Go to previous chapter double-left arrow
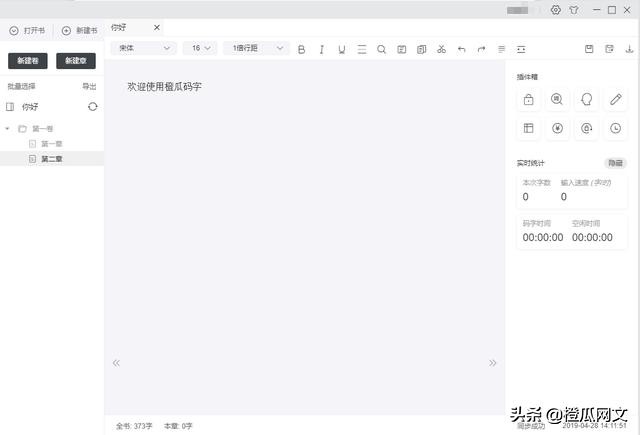640x435 pixels. [116, 363]
